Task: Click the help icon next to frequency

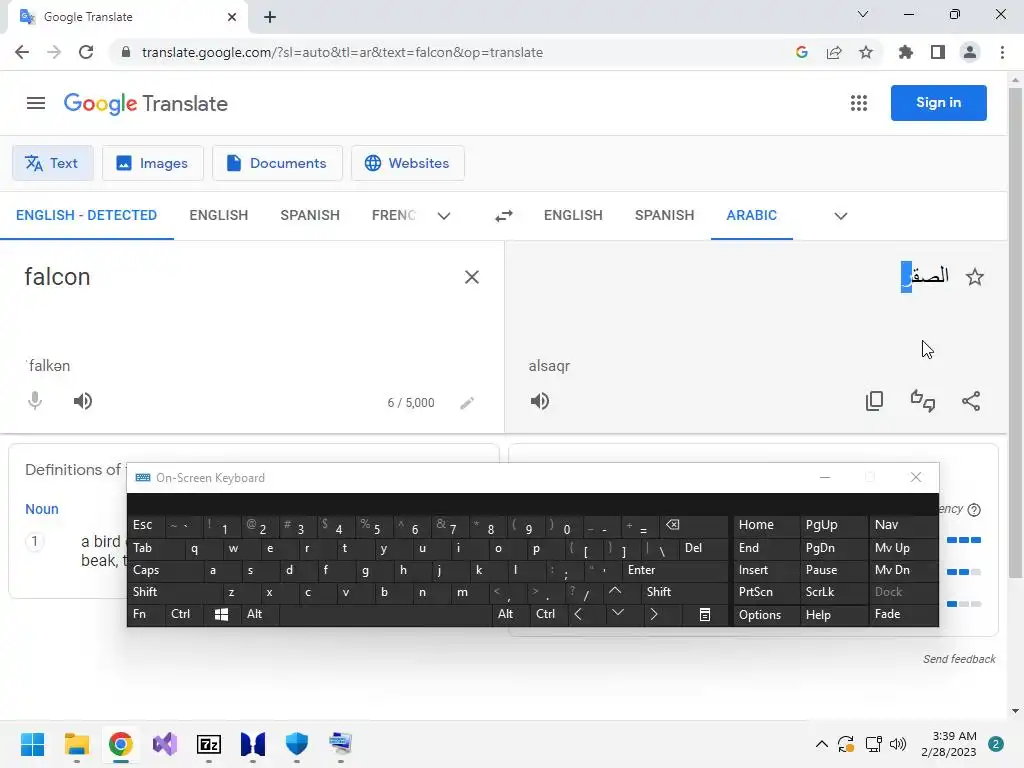Action: coord(974,510)
